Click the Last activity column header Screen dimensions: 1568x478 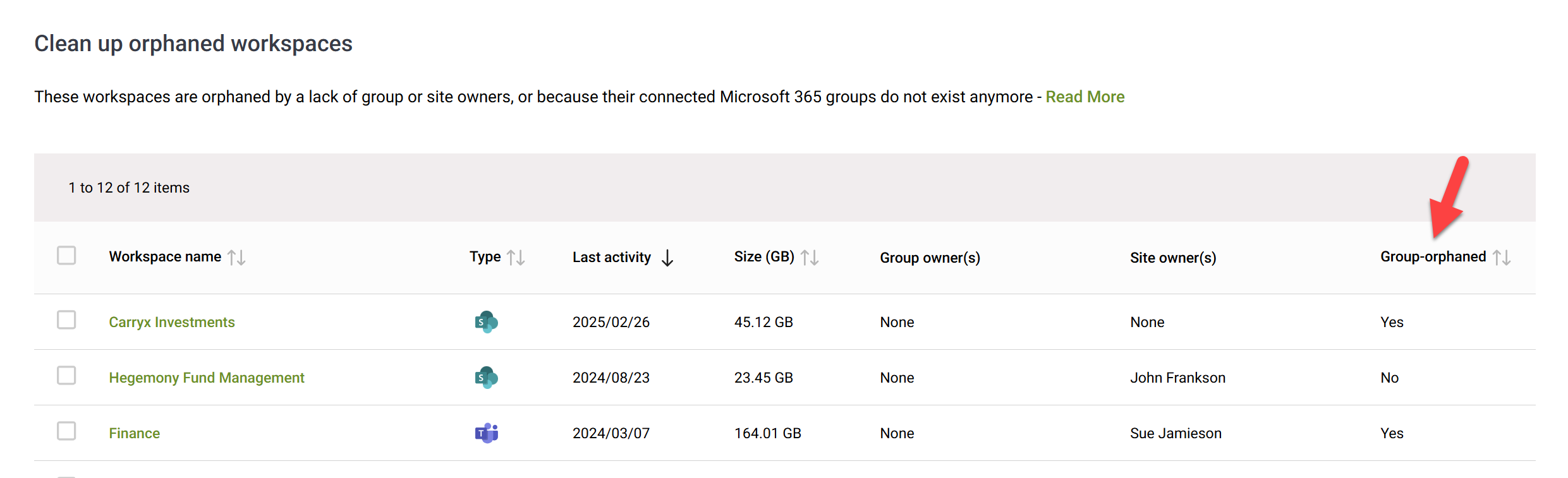click(x=612, y=257)
